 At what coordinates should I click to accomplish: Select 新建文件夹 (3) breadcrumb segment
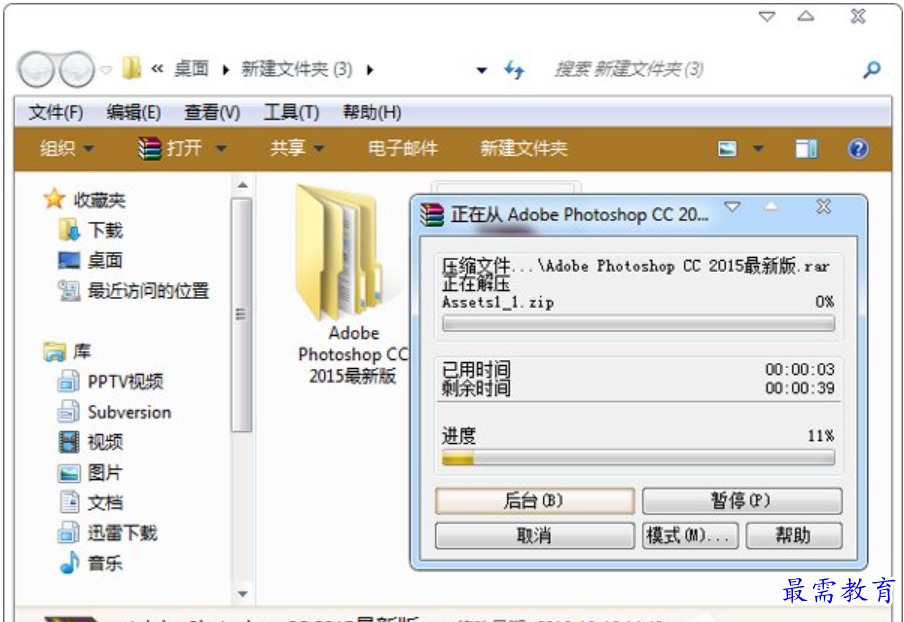tap(296, 69)
